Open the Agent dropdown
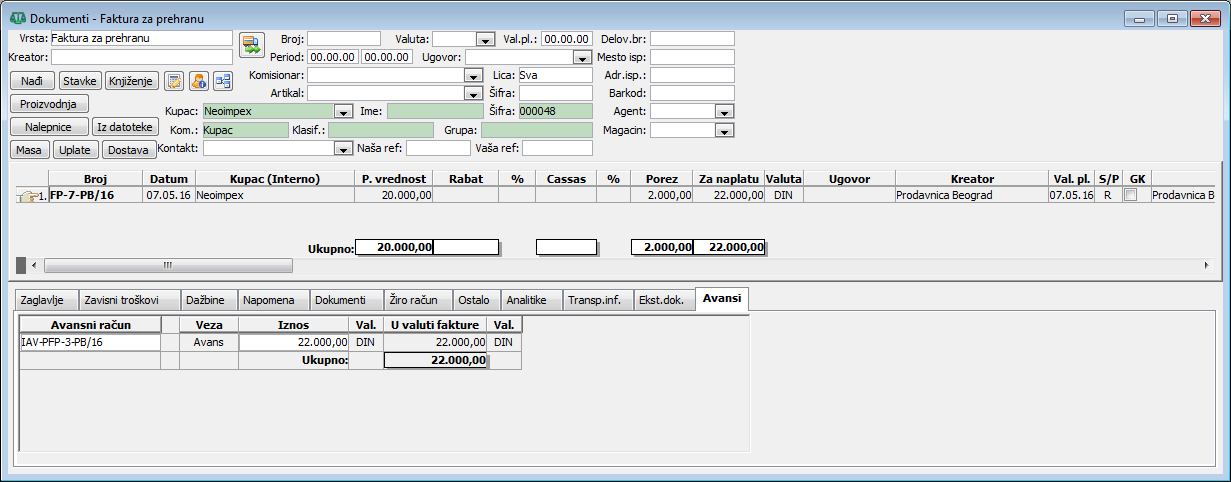The height and width of the screenshot is (482, 1231). tap(725, 111)
